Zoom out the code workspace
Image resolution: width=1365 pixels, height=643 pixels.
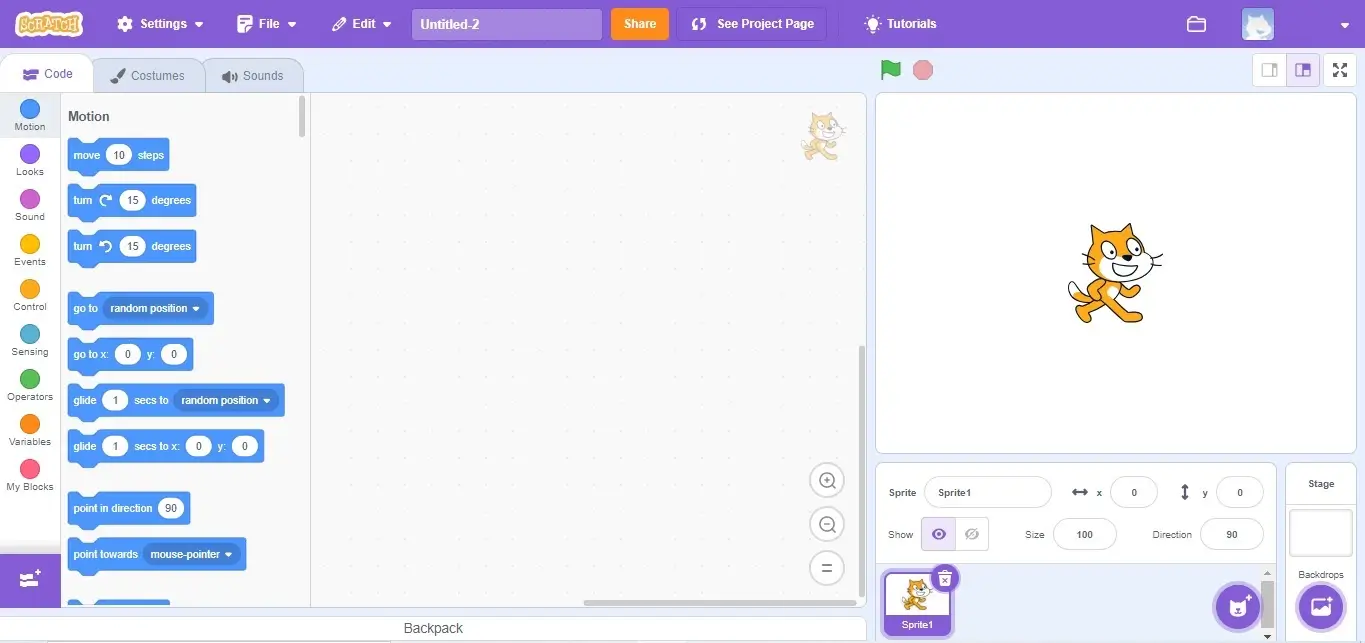click(827, 524)
